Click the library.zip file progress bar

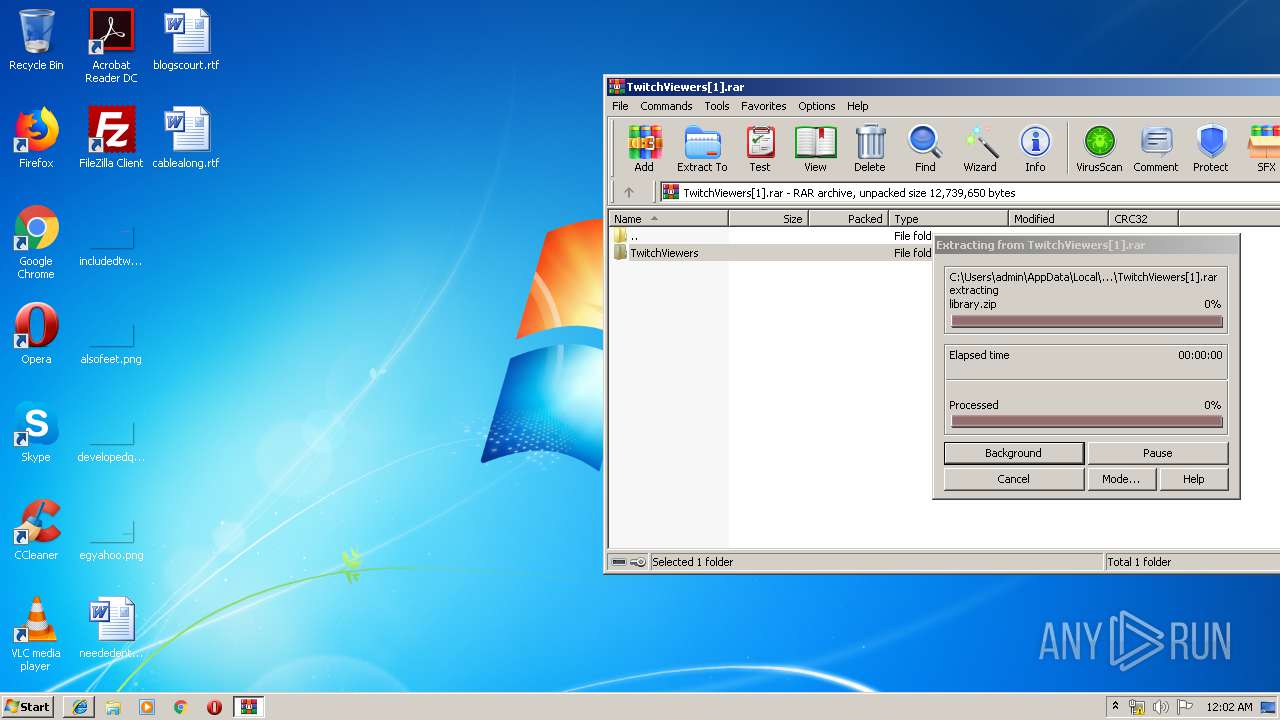click(1086, 322)
